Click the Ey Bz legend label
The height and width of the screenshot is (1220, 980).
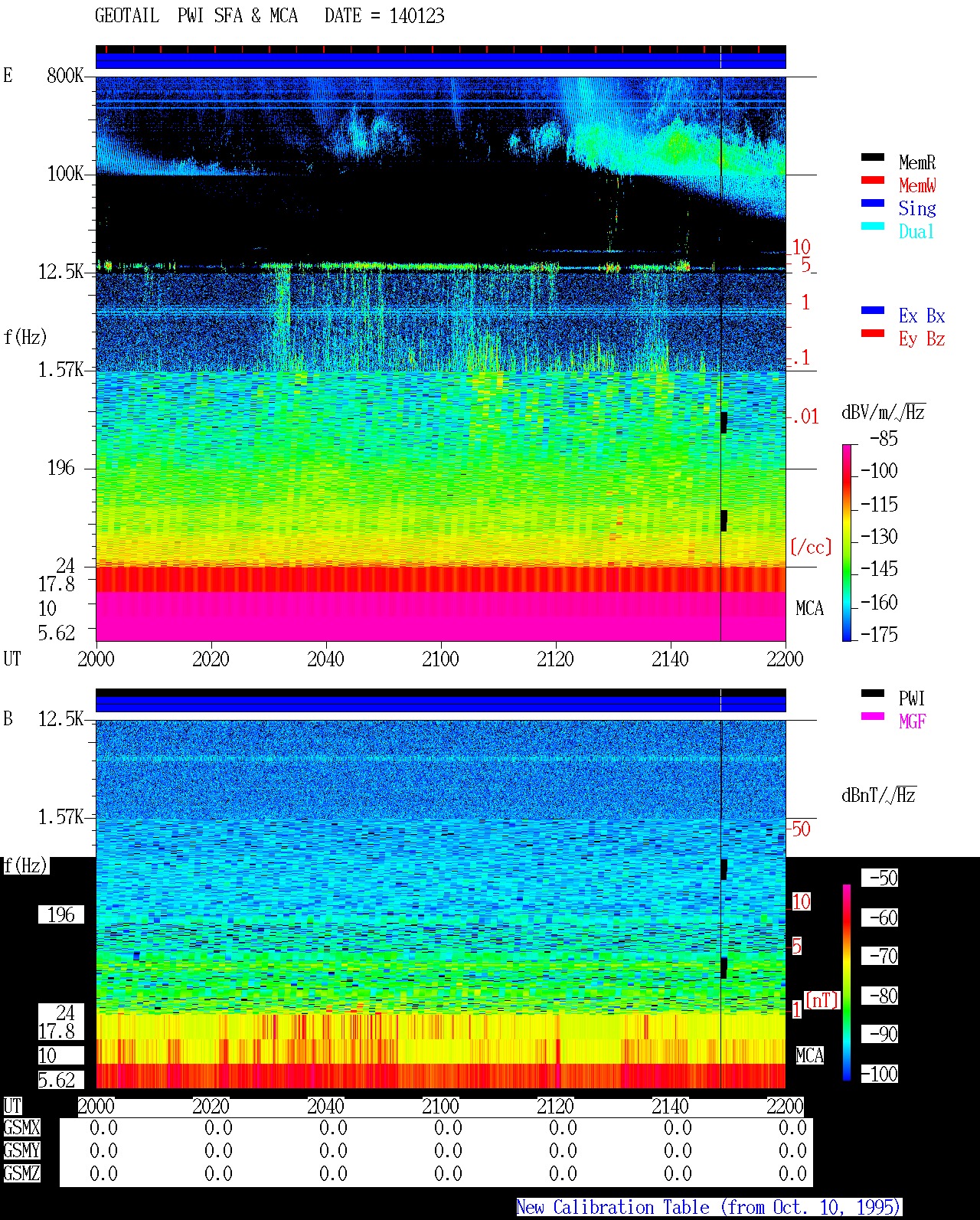click(922, 339)
